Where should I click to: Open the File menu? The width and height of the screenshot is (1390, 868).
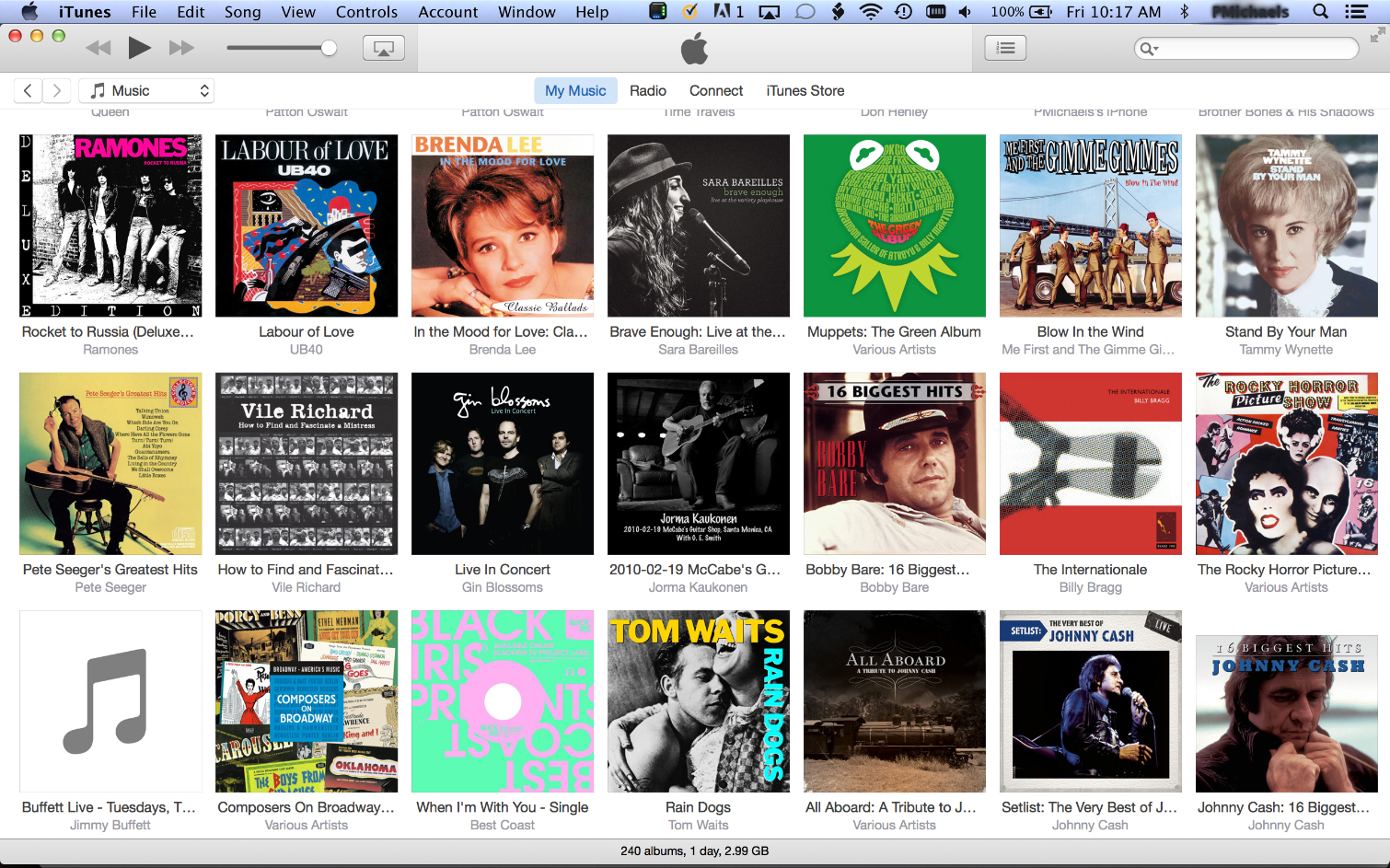coord(144,12)
